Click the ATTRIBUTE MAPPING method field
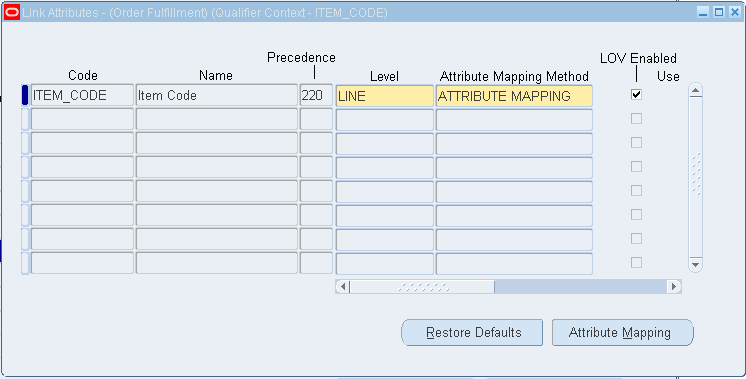The height and width of the screenshot is (379, 746). 514,96
